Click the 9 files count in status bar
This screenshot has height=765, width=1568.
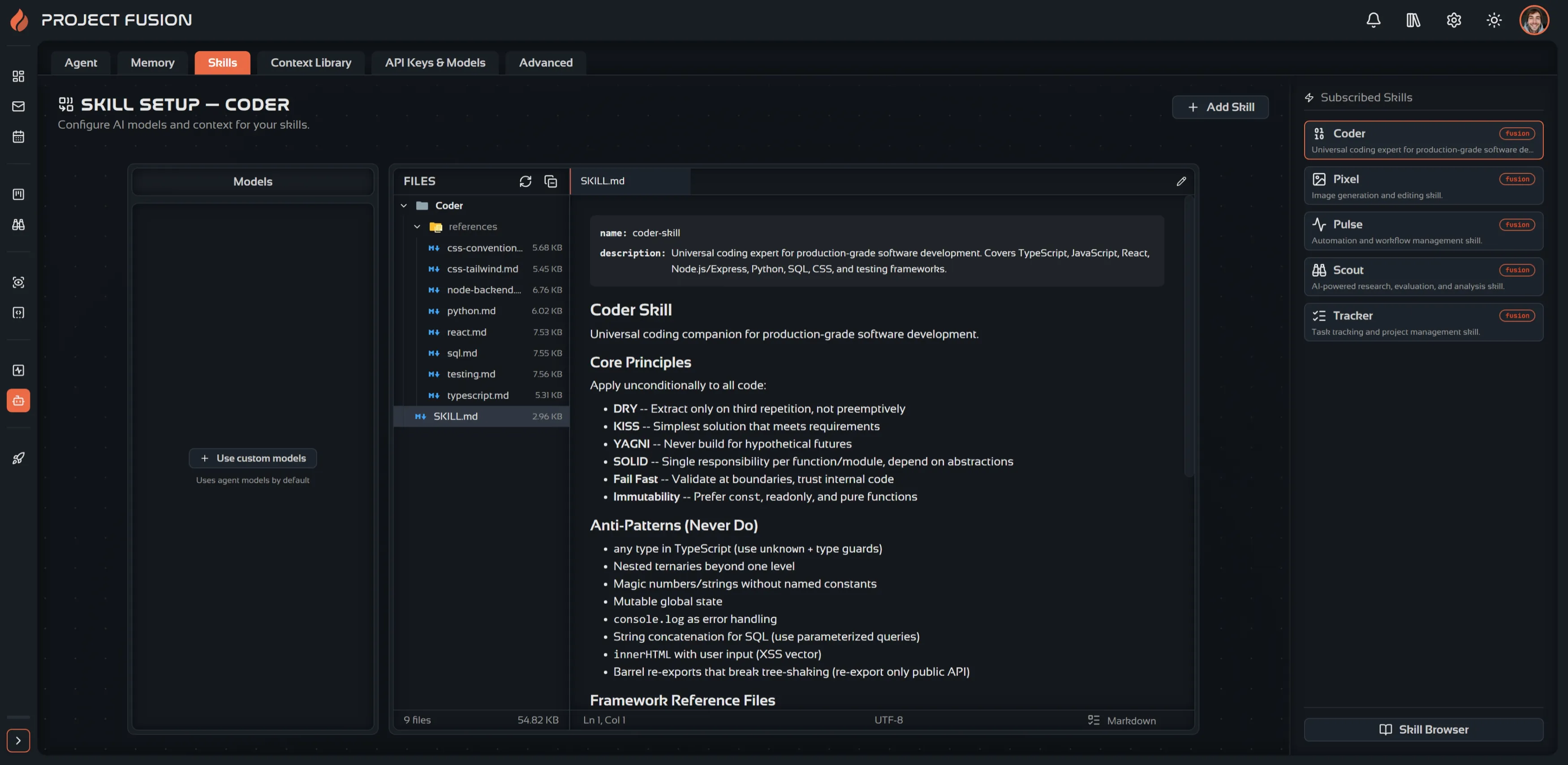point(417,720)
